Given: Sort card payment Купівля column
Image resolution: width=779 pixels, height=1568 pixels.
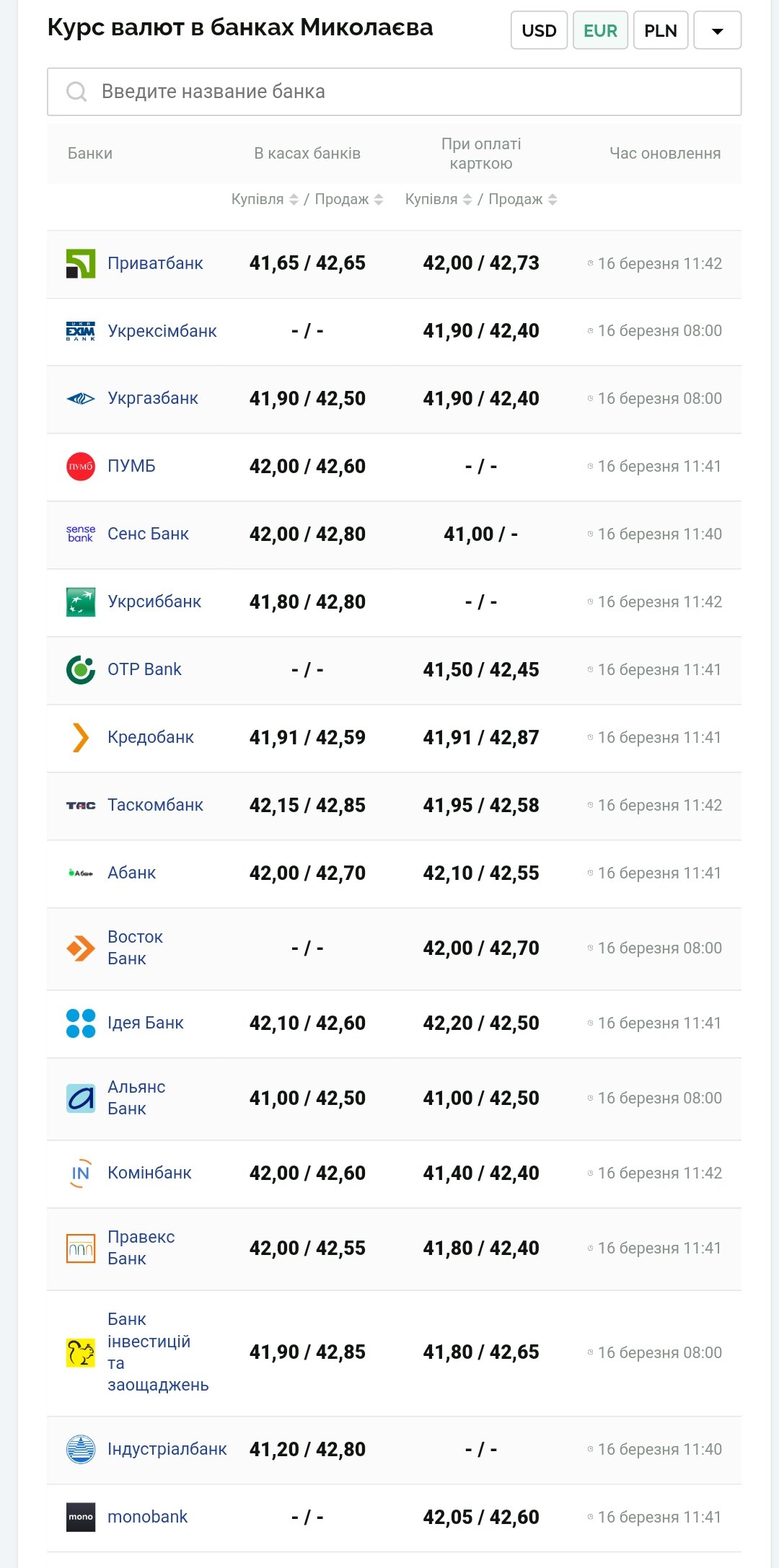Looking at the screenshot, I should [467, 200].
